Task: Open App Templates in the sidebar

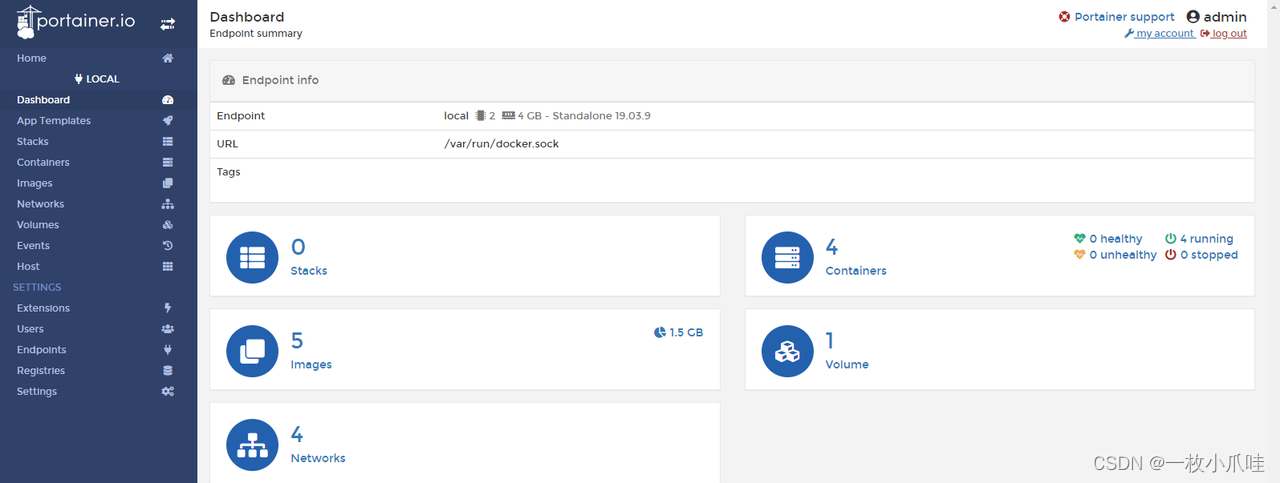Action: click(98, 121)
